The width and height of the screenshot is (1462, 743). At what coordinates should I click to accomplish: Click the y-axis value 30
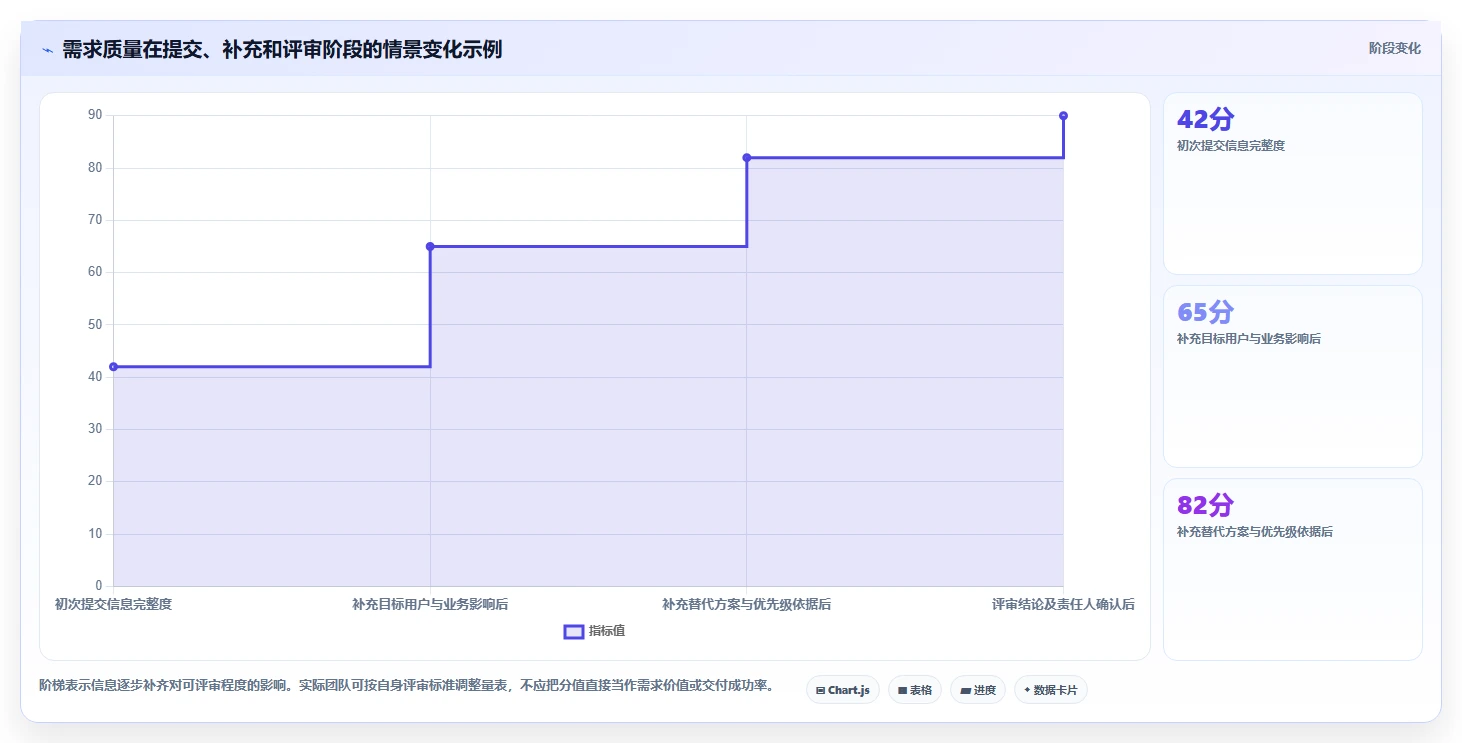(x=95, y=429)
